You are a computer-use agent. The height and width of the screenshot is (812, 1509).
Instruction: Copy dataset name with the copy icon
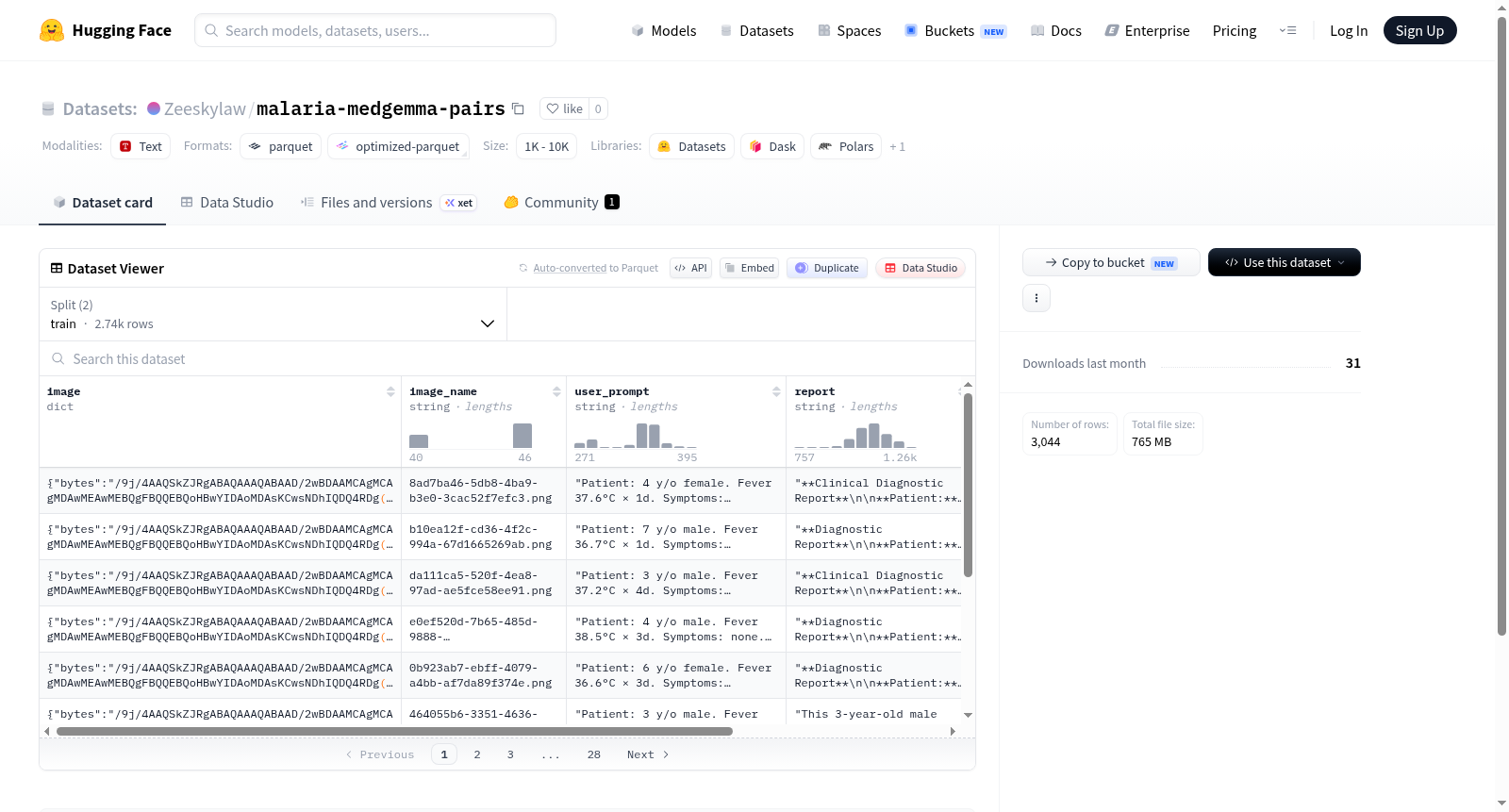point(518,108)
